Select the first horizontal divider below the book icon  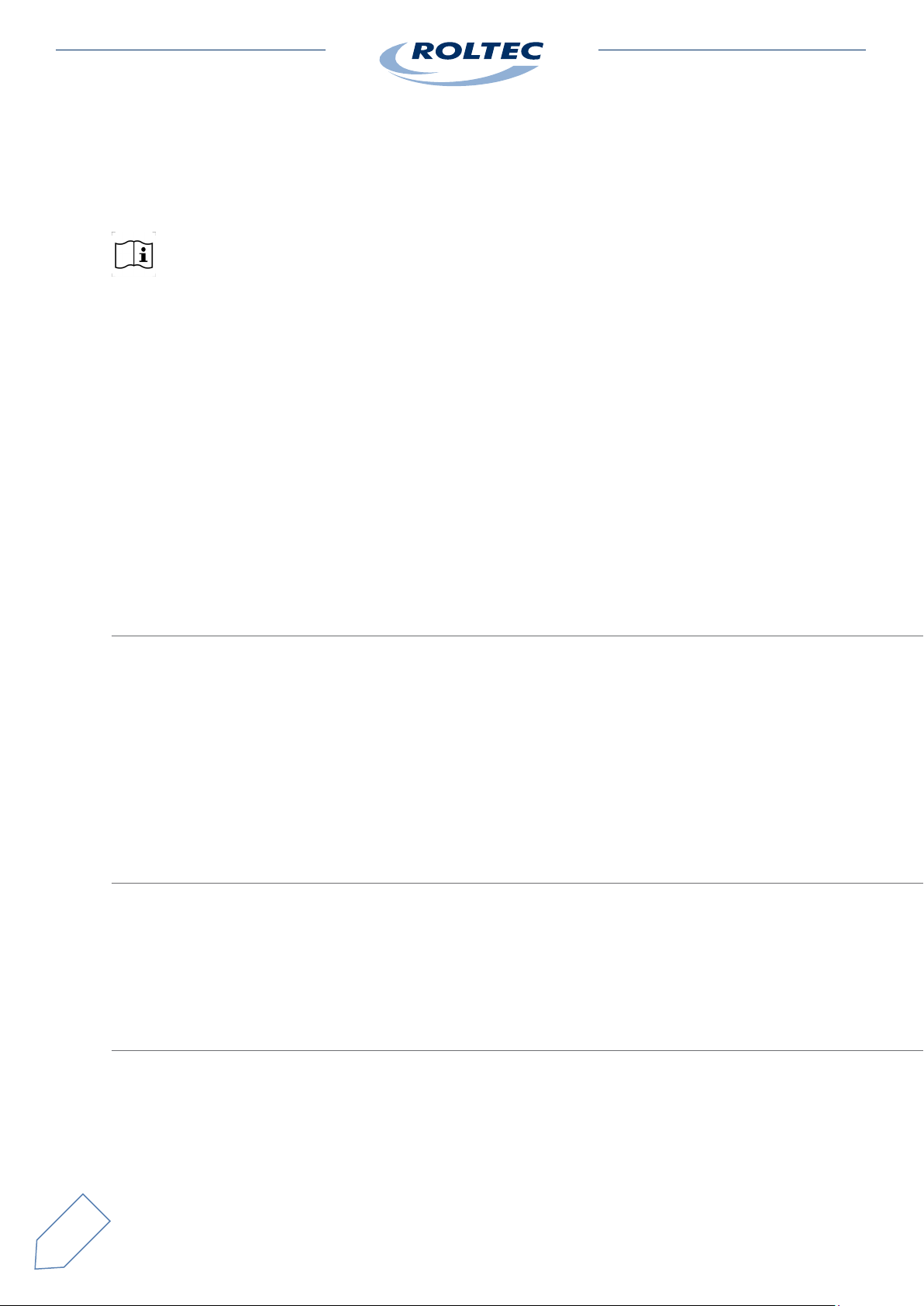[x=517, y=636]
